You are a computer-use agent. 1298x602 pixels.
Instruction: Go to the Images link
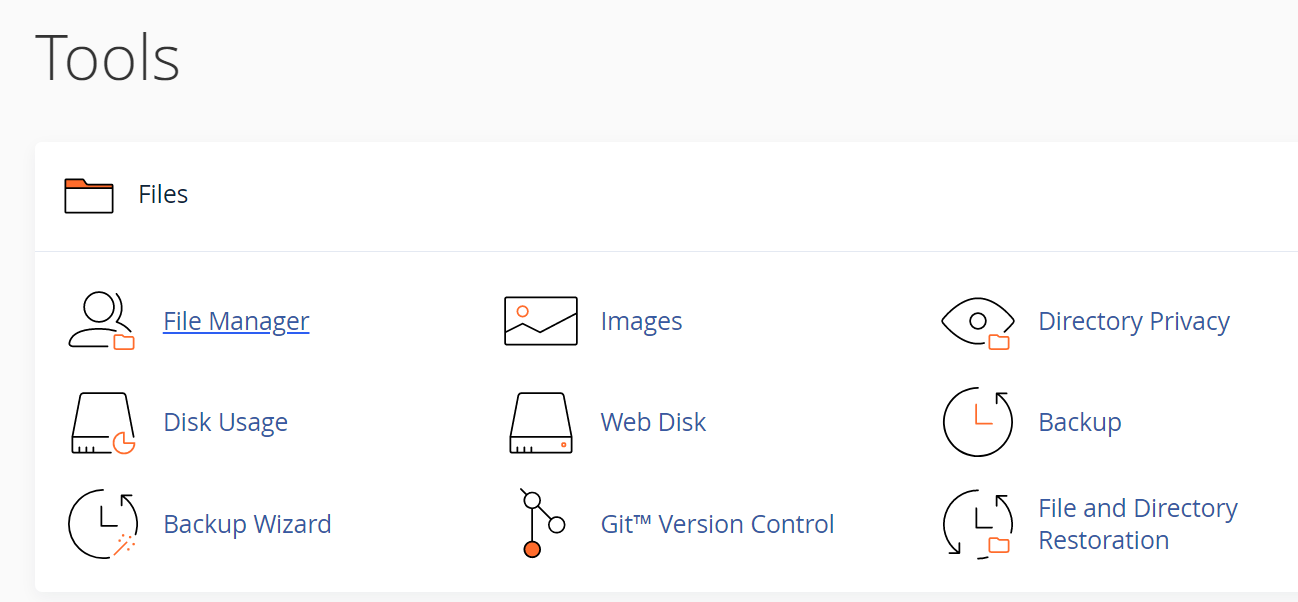point(641,321)
